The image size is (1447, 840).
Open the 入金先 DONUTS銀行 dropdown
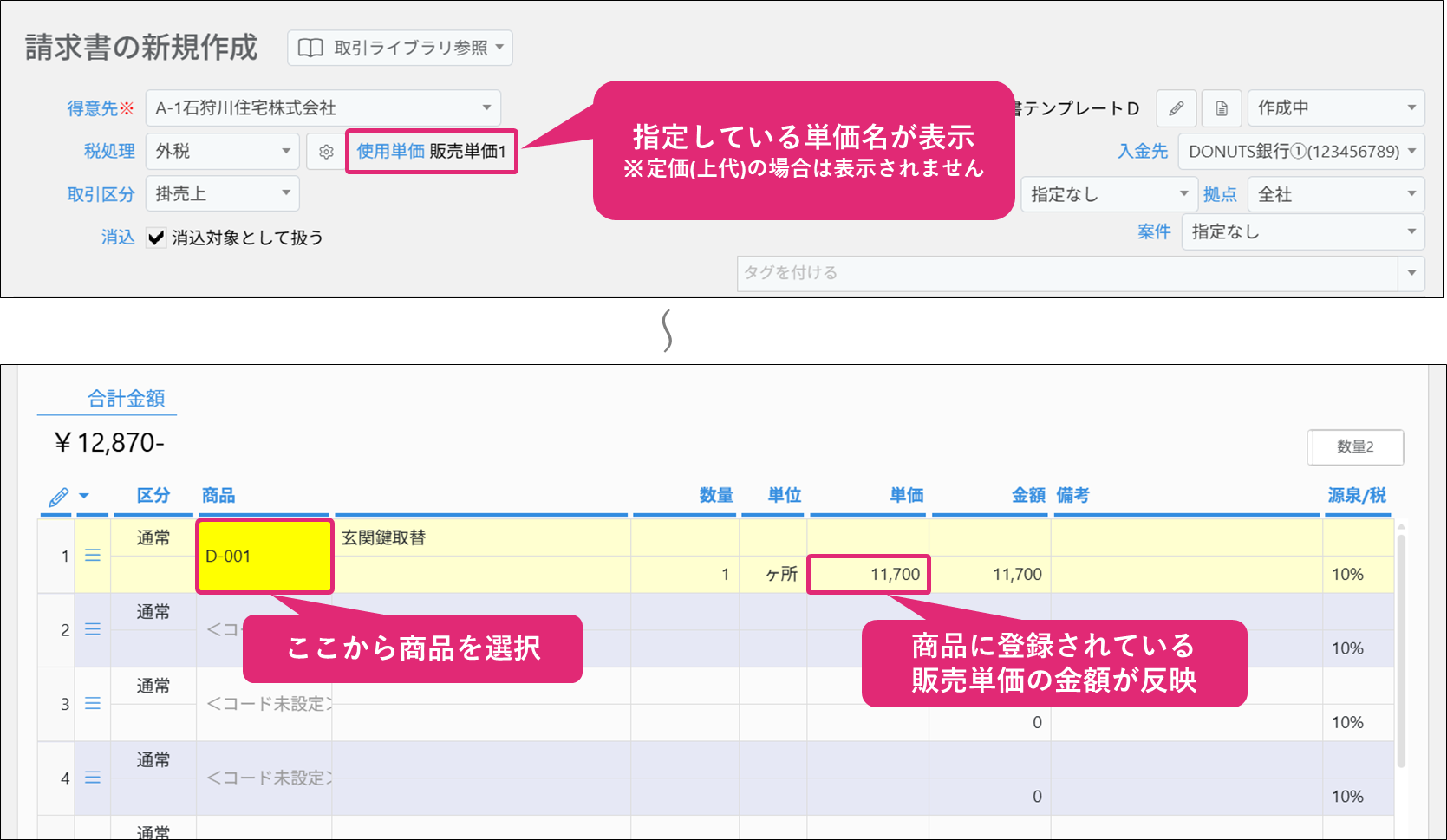(x=1300, y=152)
